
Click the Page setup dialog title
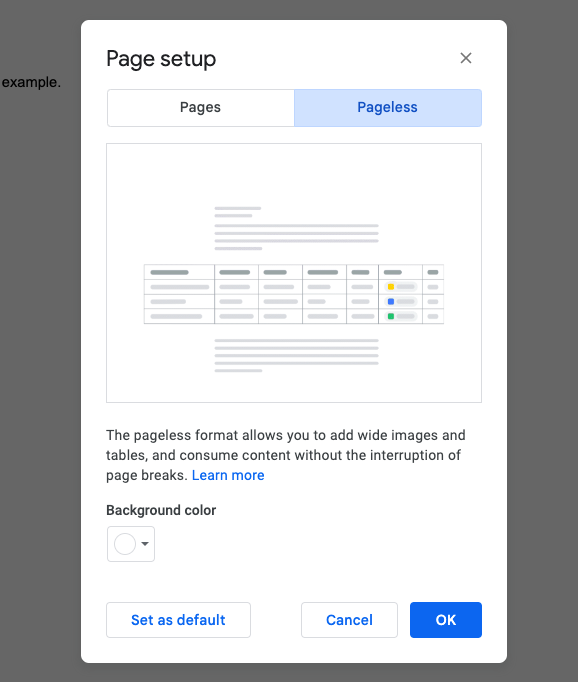pyautogui.click(x=161, y=59)
